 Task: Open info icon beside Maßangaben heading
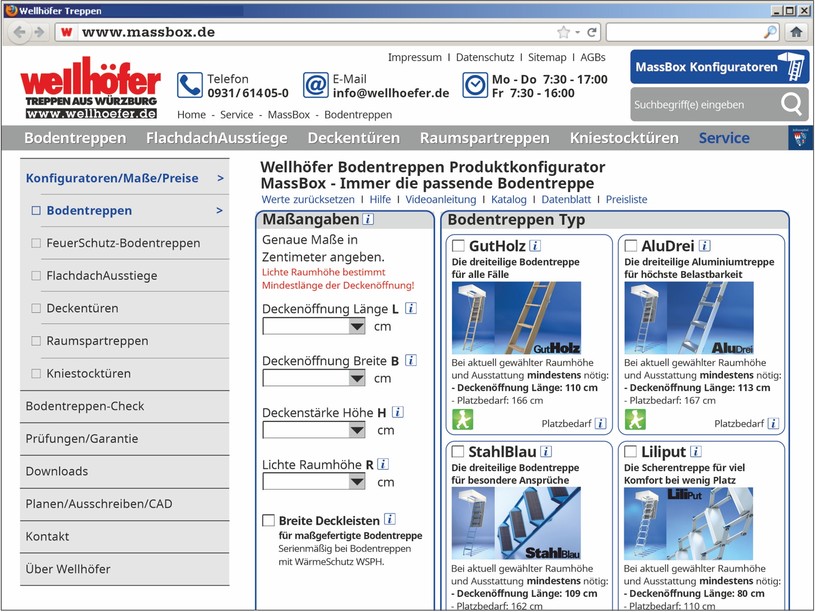click(x=368, y=219)
